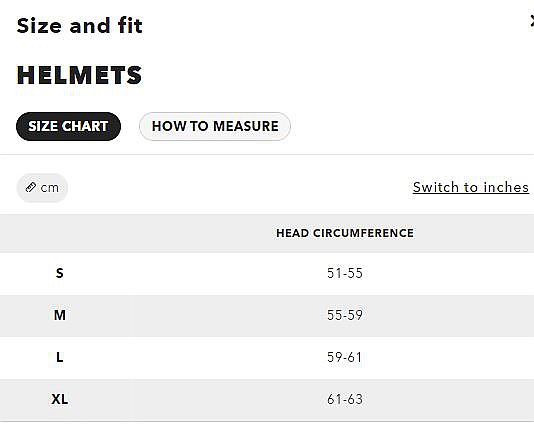Select the L size row label
Viewport: 534px width, 441px height.
(60, 357)
